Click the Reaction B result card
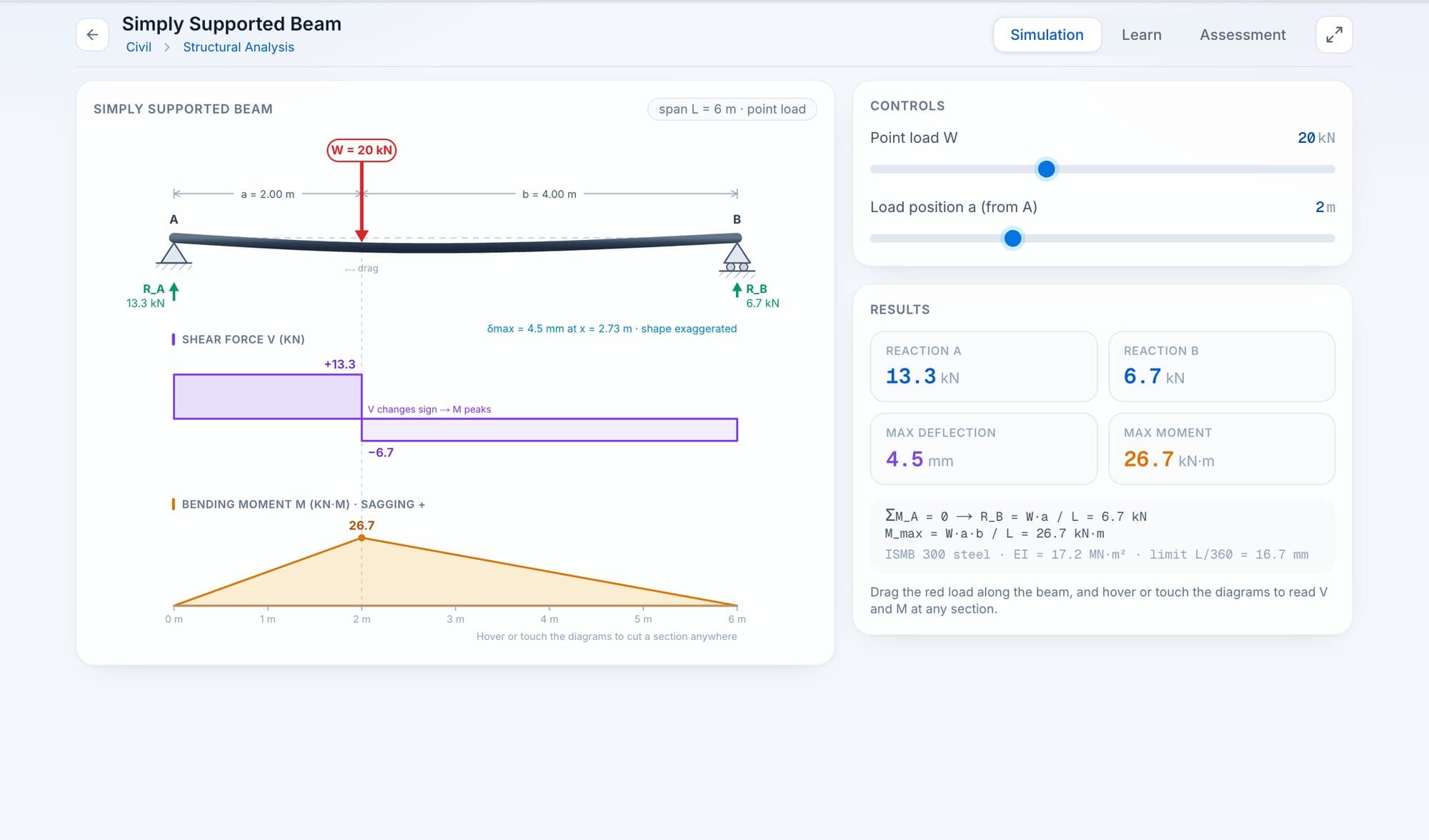 1221,366
